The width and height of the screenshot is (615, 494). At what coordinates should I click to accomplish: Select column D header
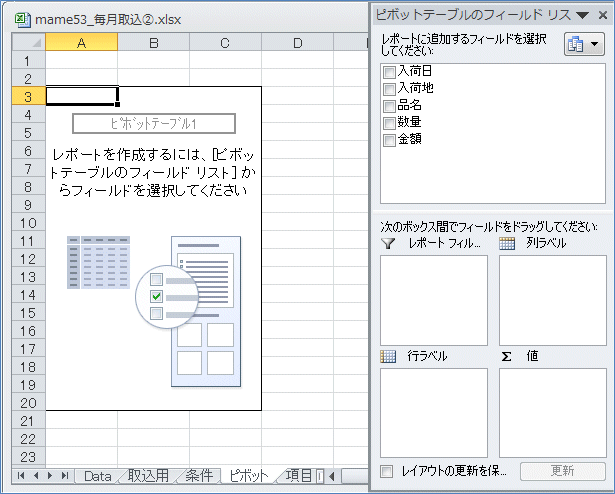[x=298, y=42]
